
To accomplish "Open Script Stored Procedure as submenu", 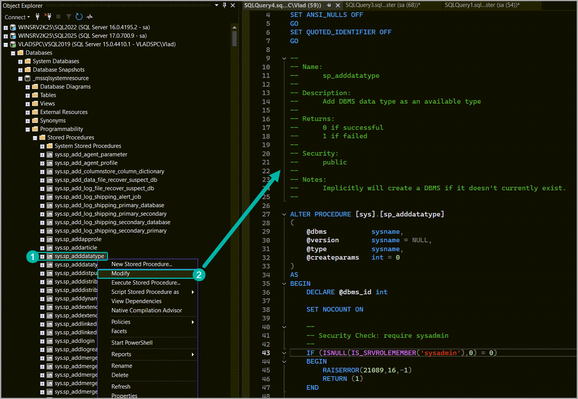I will pos(147,292).
